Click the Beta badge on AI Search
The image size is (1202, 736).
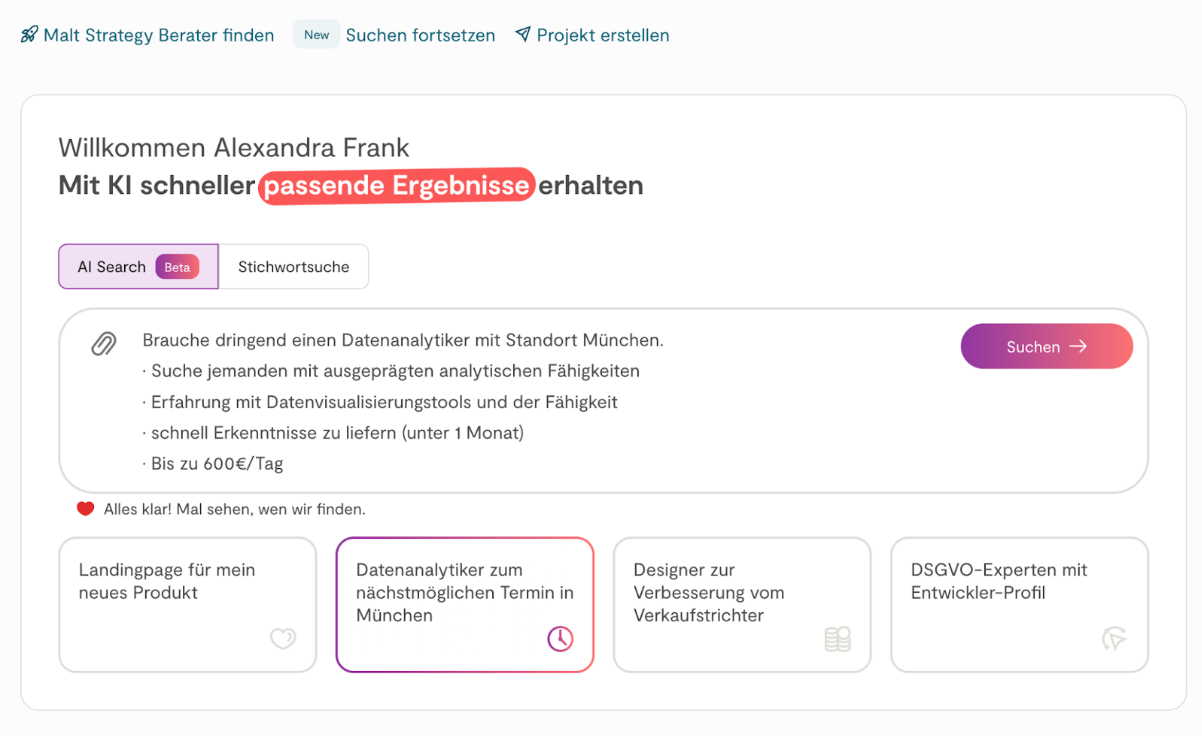point(177,267)
